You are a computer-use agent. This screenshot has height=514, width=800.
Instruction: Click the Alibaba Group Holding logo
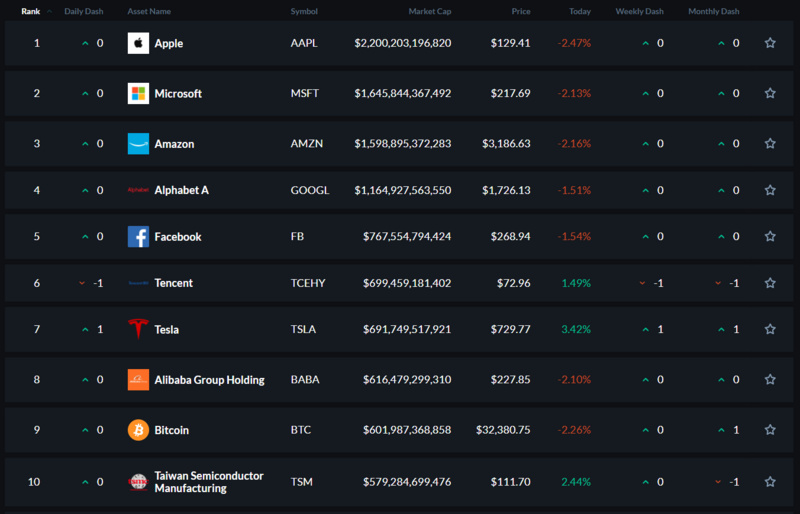pos(138,380)
